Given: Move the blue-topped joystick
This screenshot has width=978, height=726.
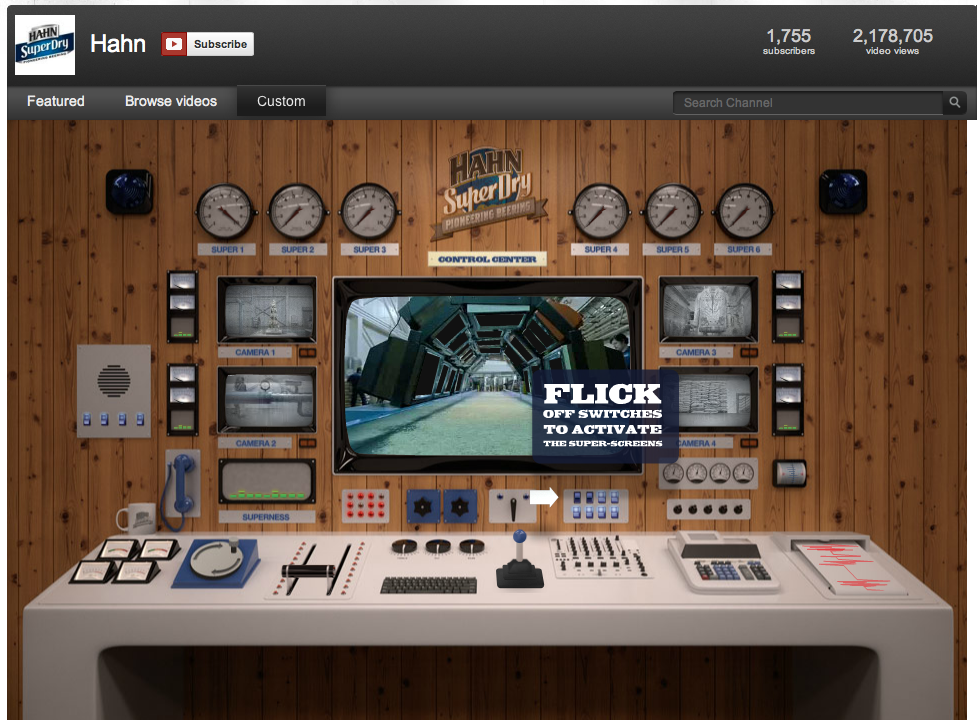Looking at the screenshot, I should [x=520, y=560].
